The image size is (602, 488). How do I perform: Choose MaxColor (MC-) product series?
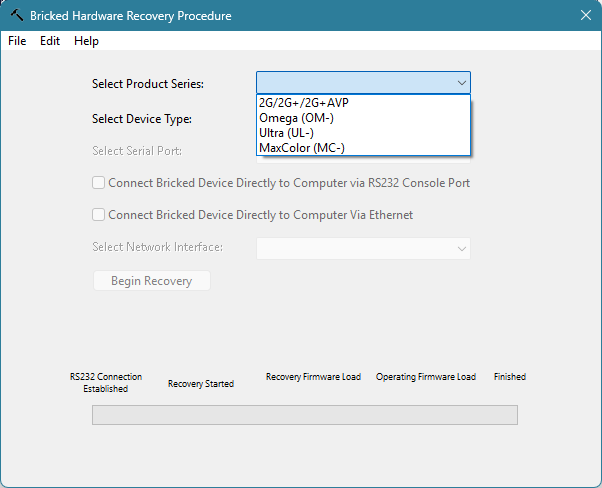click(x=363, y=148)
